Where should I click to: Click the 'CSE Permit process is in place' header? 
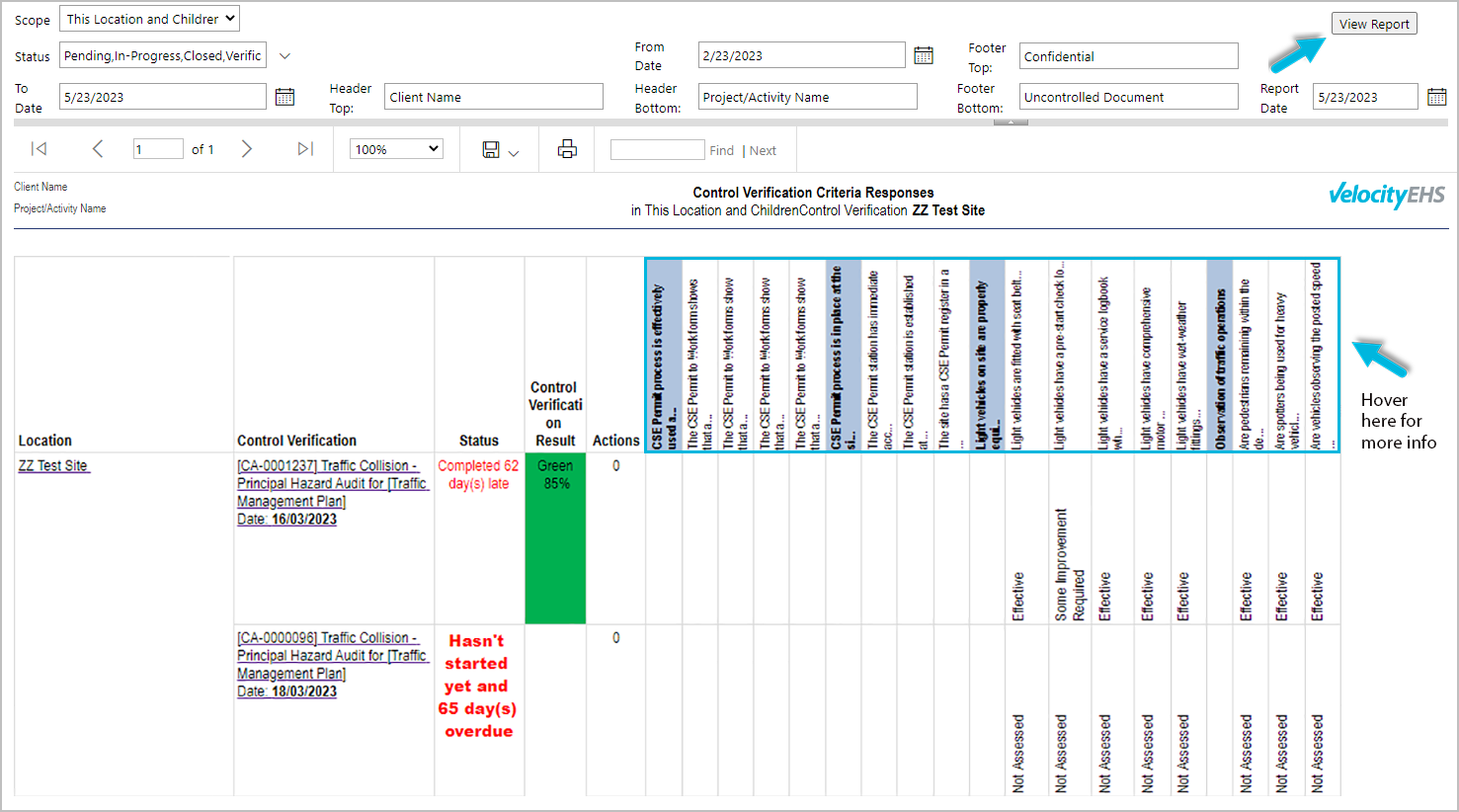pyautogui.click(x=843, y=356)
